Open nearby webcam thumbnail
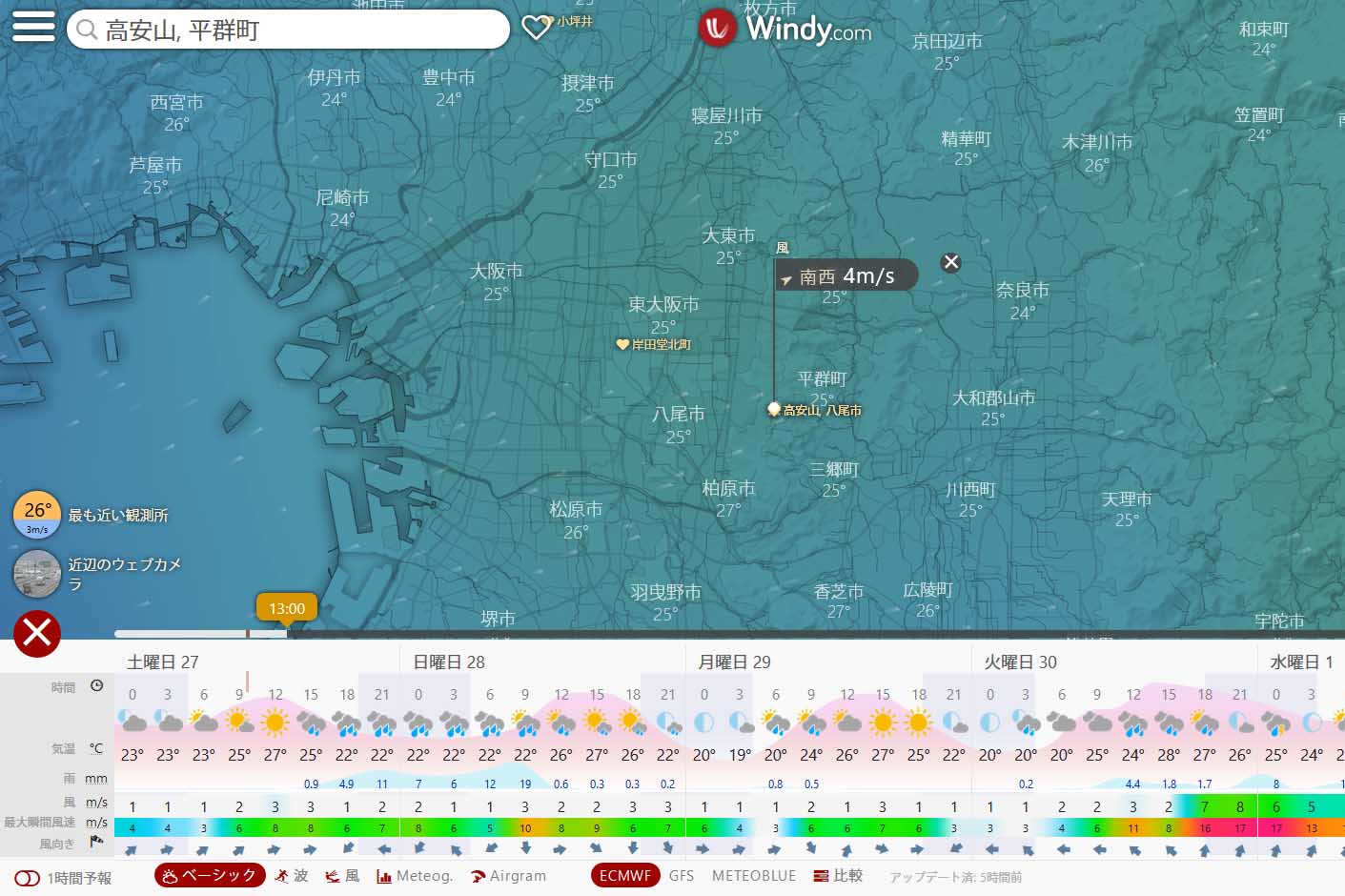 tap(37, 573)
